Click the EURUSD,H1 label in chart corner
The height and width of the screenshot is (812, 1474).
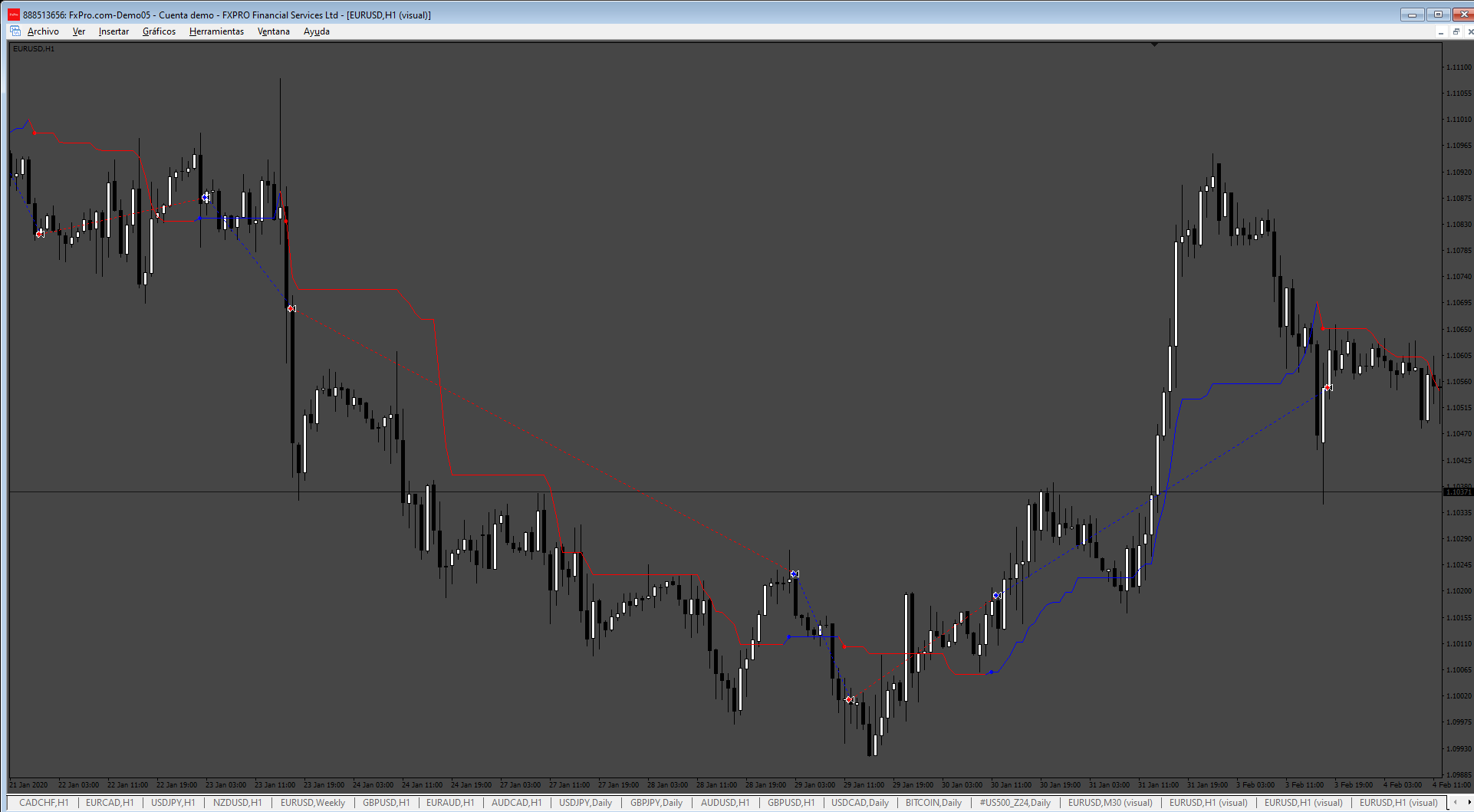(34, 48)
